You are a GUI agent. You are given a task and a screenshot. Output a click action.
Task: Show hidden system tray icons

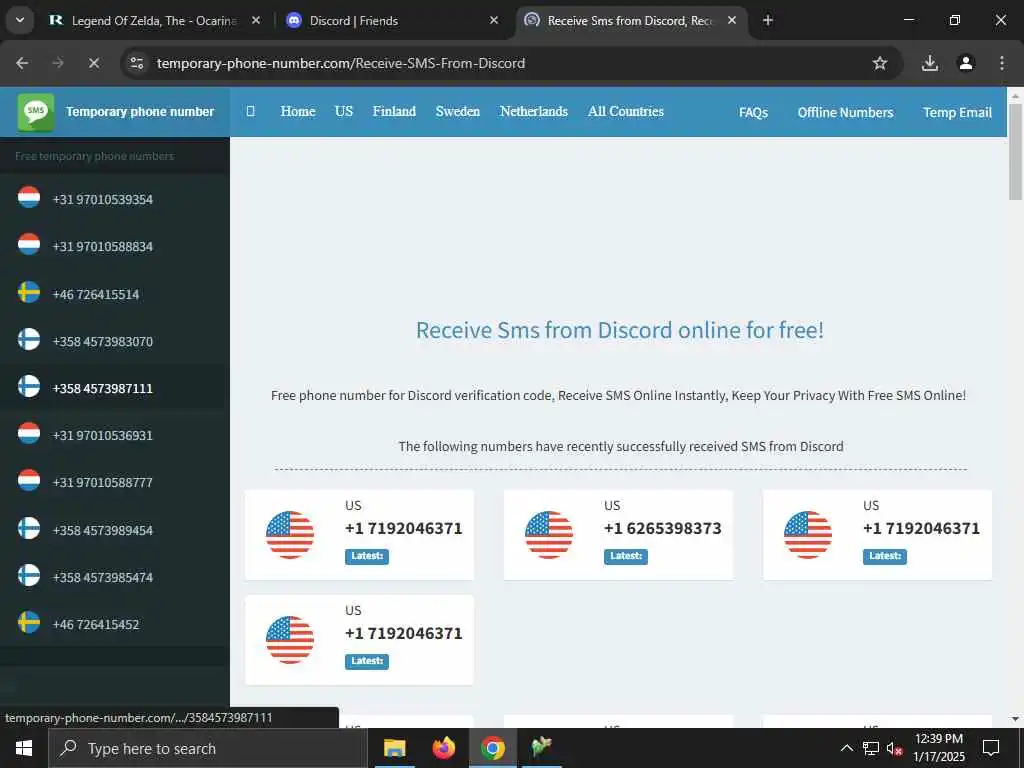click(x=846, y=748)
